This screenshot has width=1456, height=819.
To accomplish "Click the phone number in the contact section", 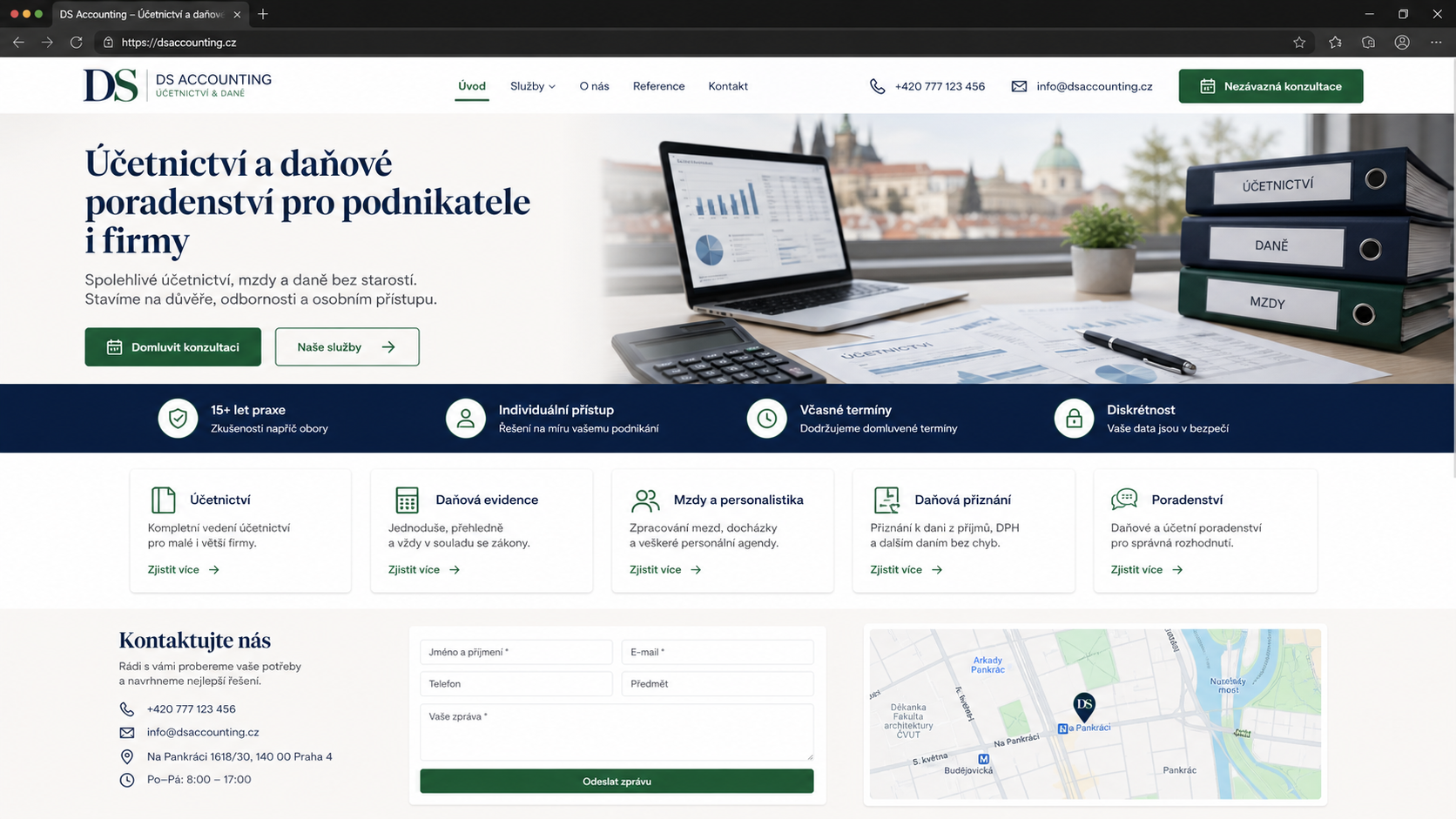I will (x=191, y=709).
